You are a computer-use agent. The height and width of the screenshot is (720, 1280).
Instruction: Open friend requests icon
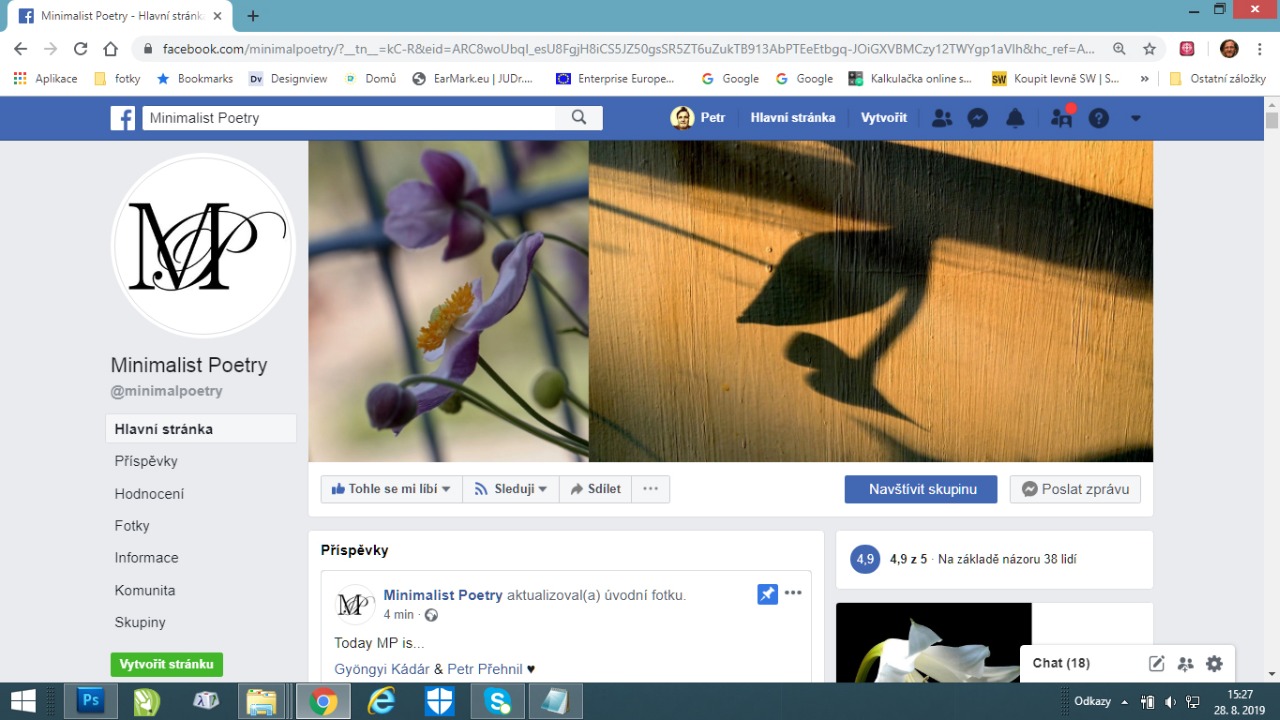(942, 118)
